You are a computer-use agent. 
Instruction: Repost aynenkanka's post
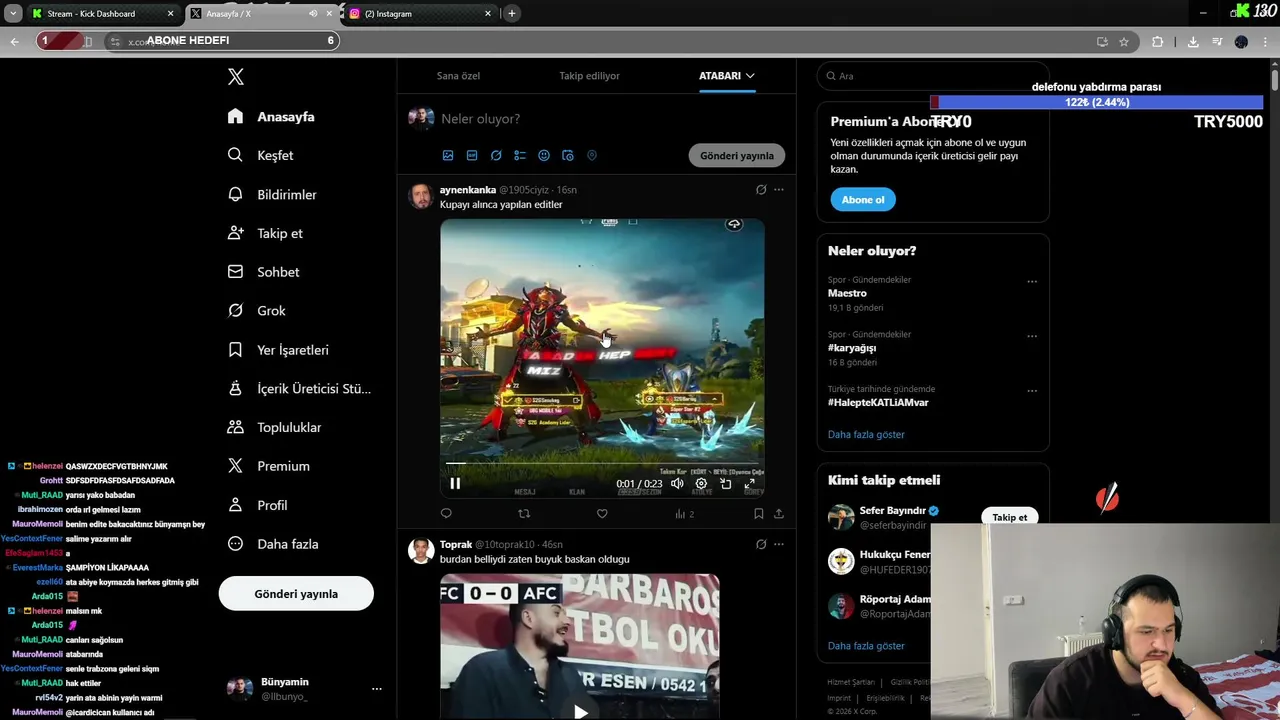[524, 513]
